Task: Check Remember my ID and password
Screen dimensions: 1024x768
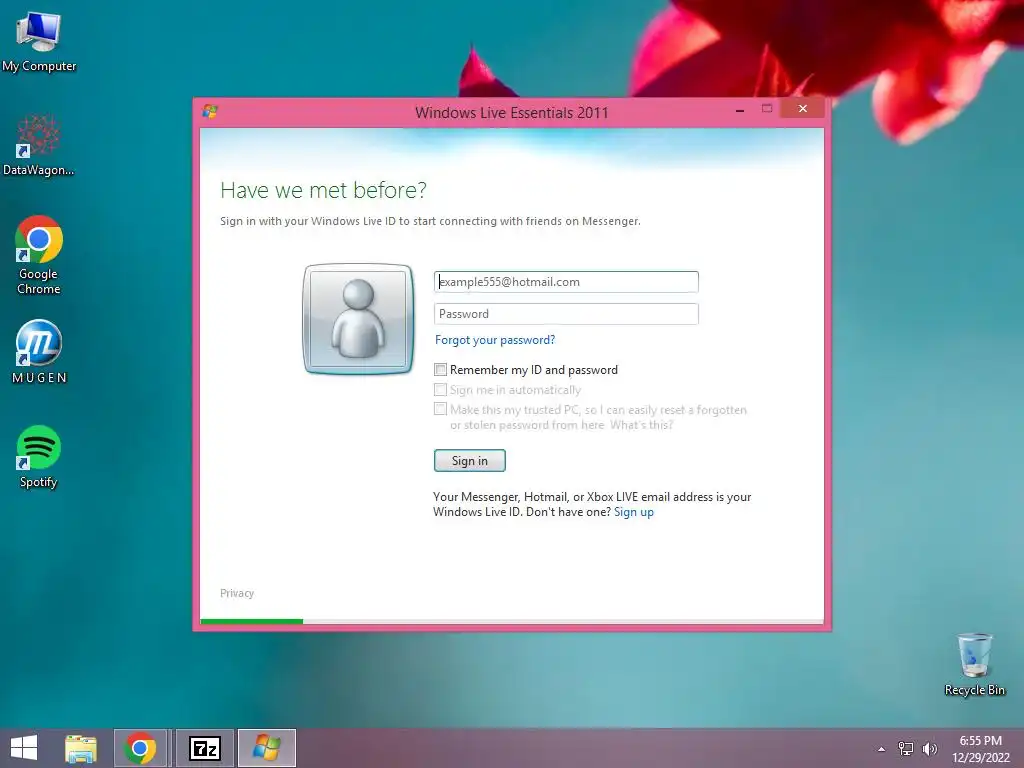Action: pyautogui.click(x=441, y=370)
